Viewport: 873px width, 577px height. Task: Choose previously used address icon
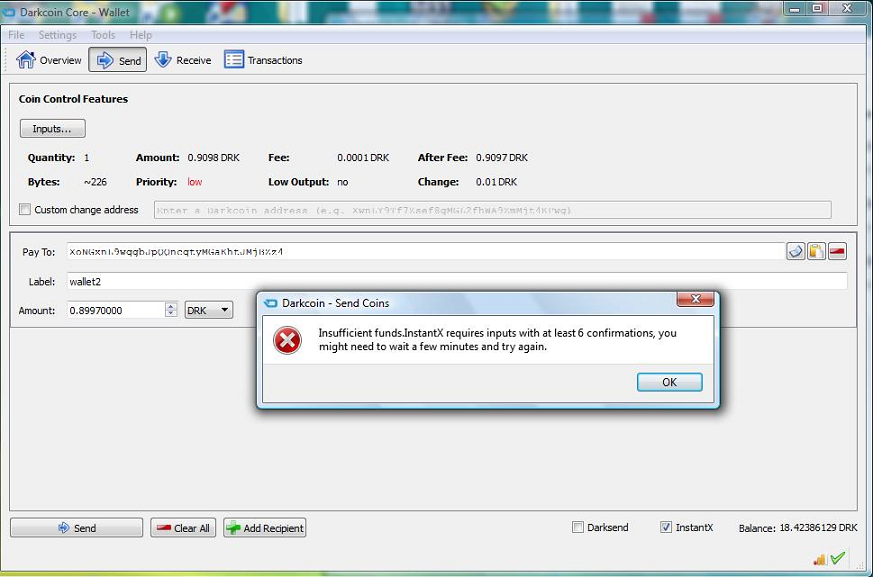pyautogui.click(x=796, y=251)
